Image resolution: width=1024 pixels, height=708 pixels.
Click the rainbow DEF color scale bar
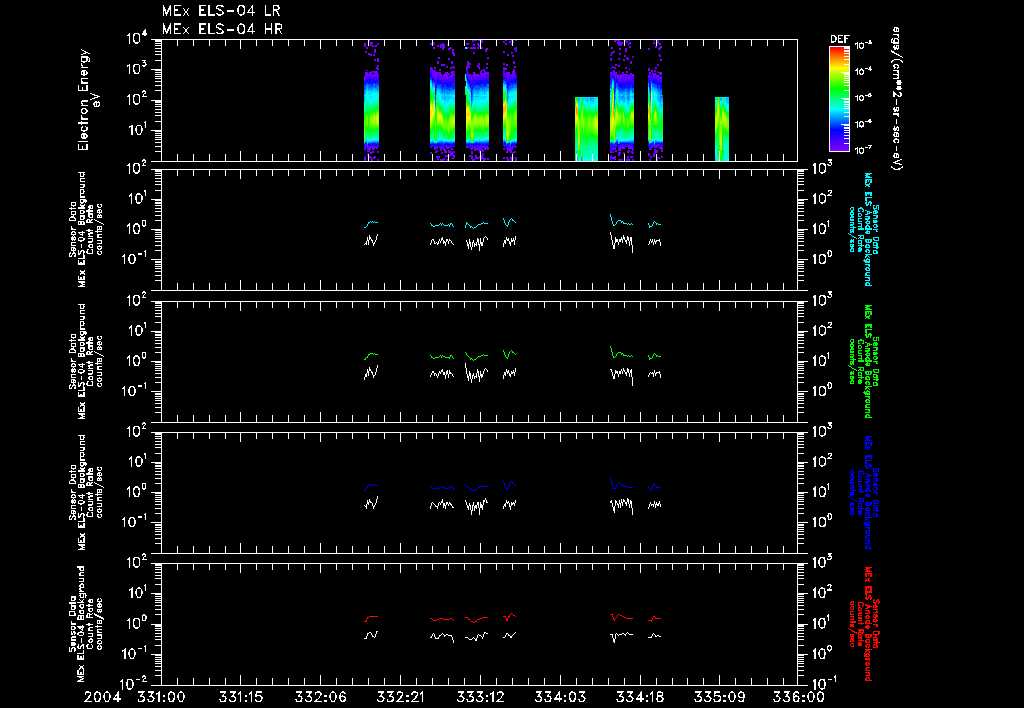pyautogui.click(x=839, y=99)
